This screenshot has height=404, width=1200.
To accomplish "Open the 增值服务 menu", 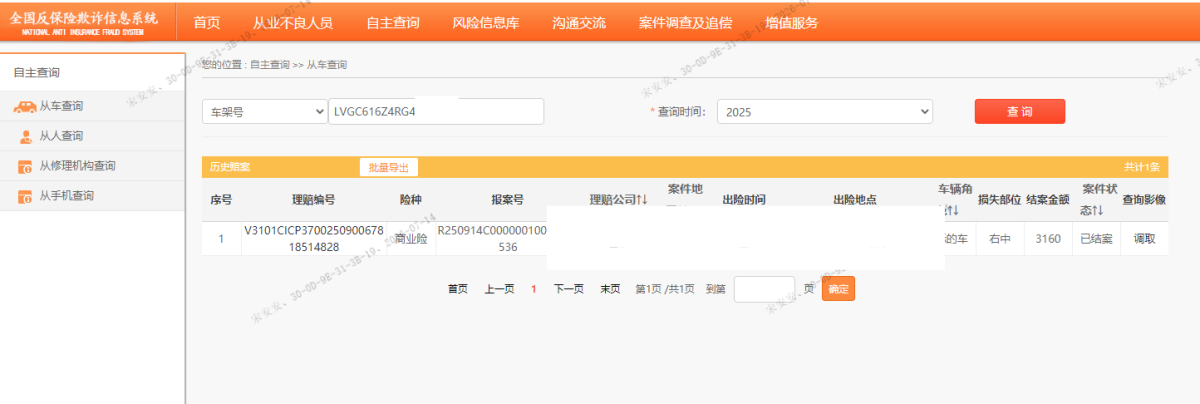I will pyautogui.click(x=792, y=23).
